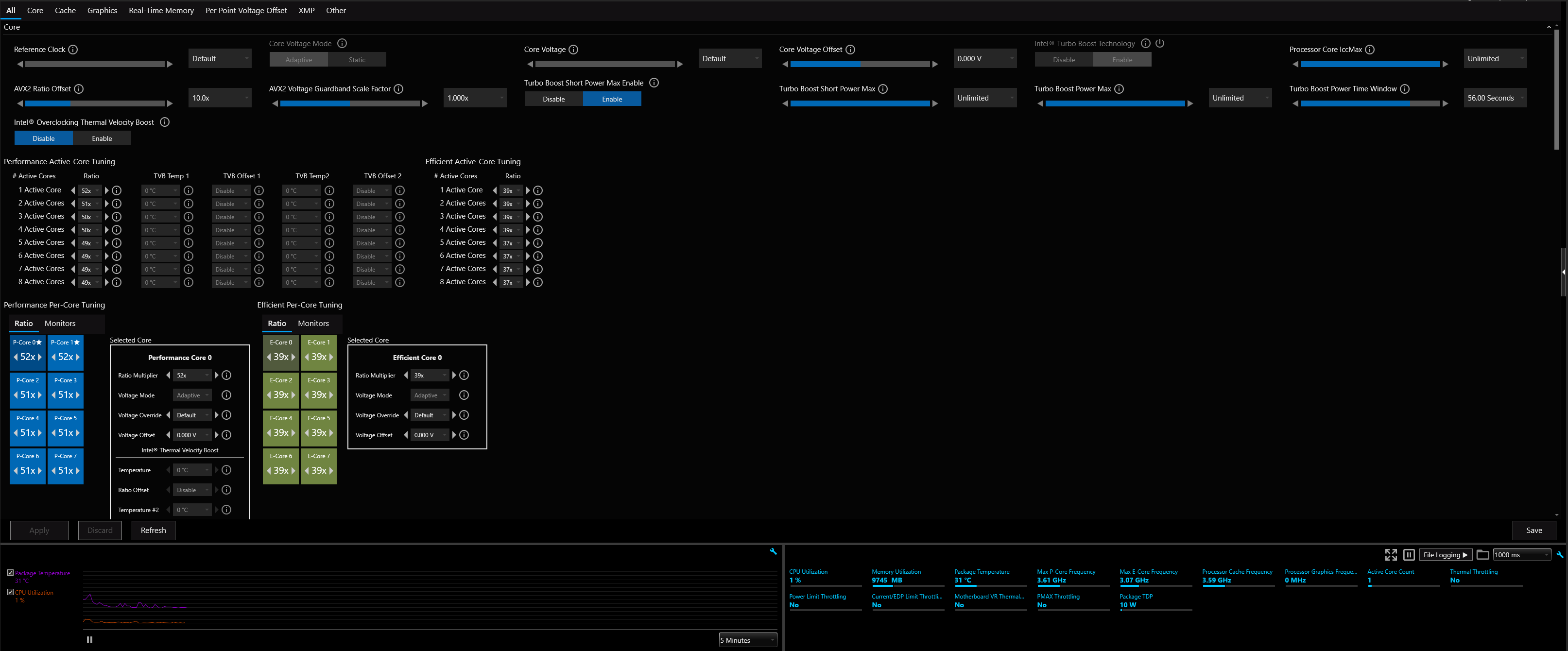Click the Processor Core IccMax info icon
The height and width of the screenshot is (651, 1568).
[1370, 49]
